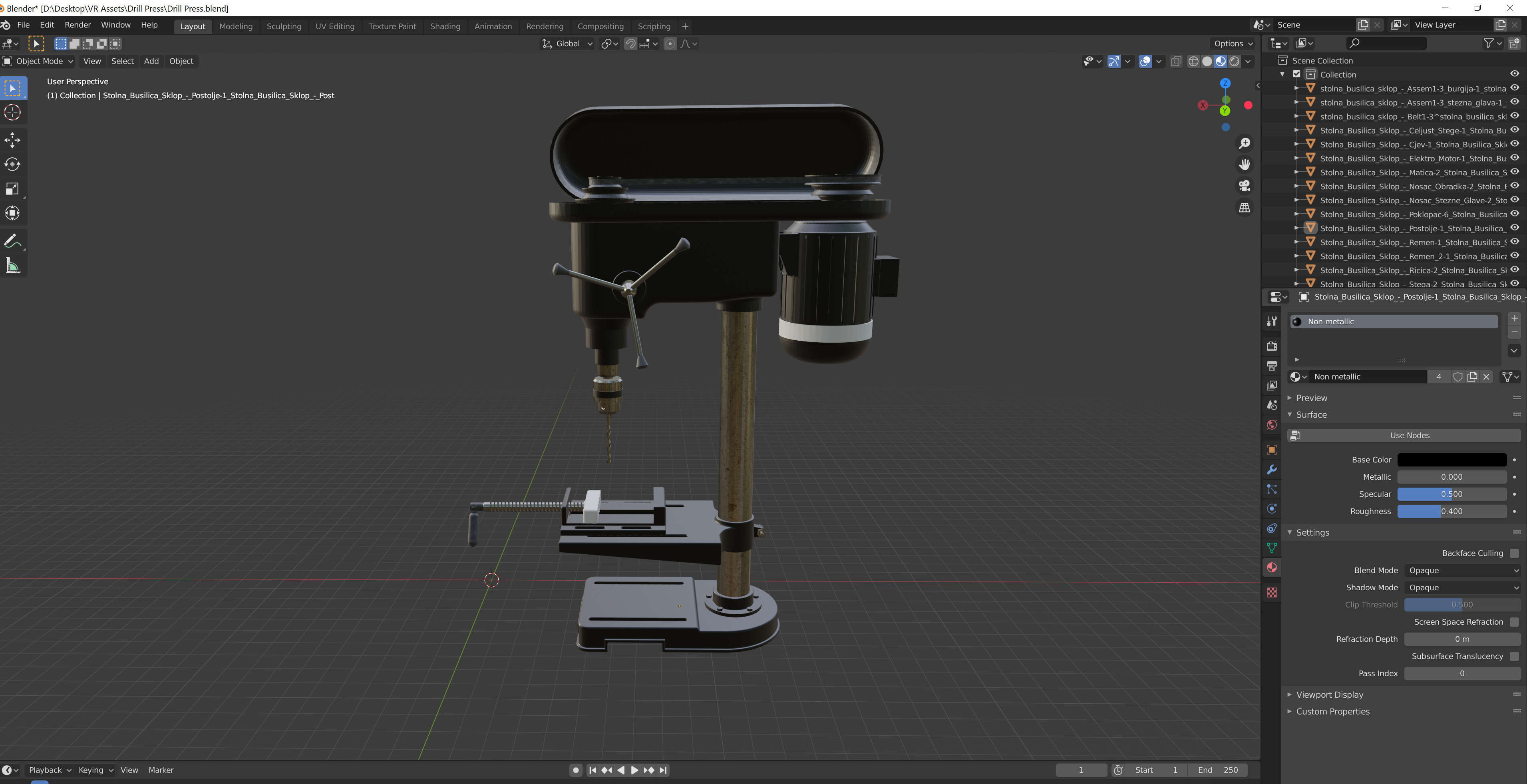The height and width of the screenshot is (784, 1527).
Task: Switch perspective/orthographic grid icon
Action: (x=1244, y=208)
